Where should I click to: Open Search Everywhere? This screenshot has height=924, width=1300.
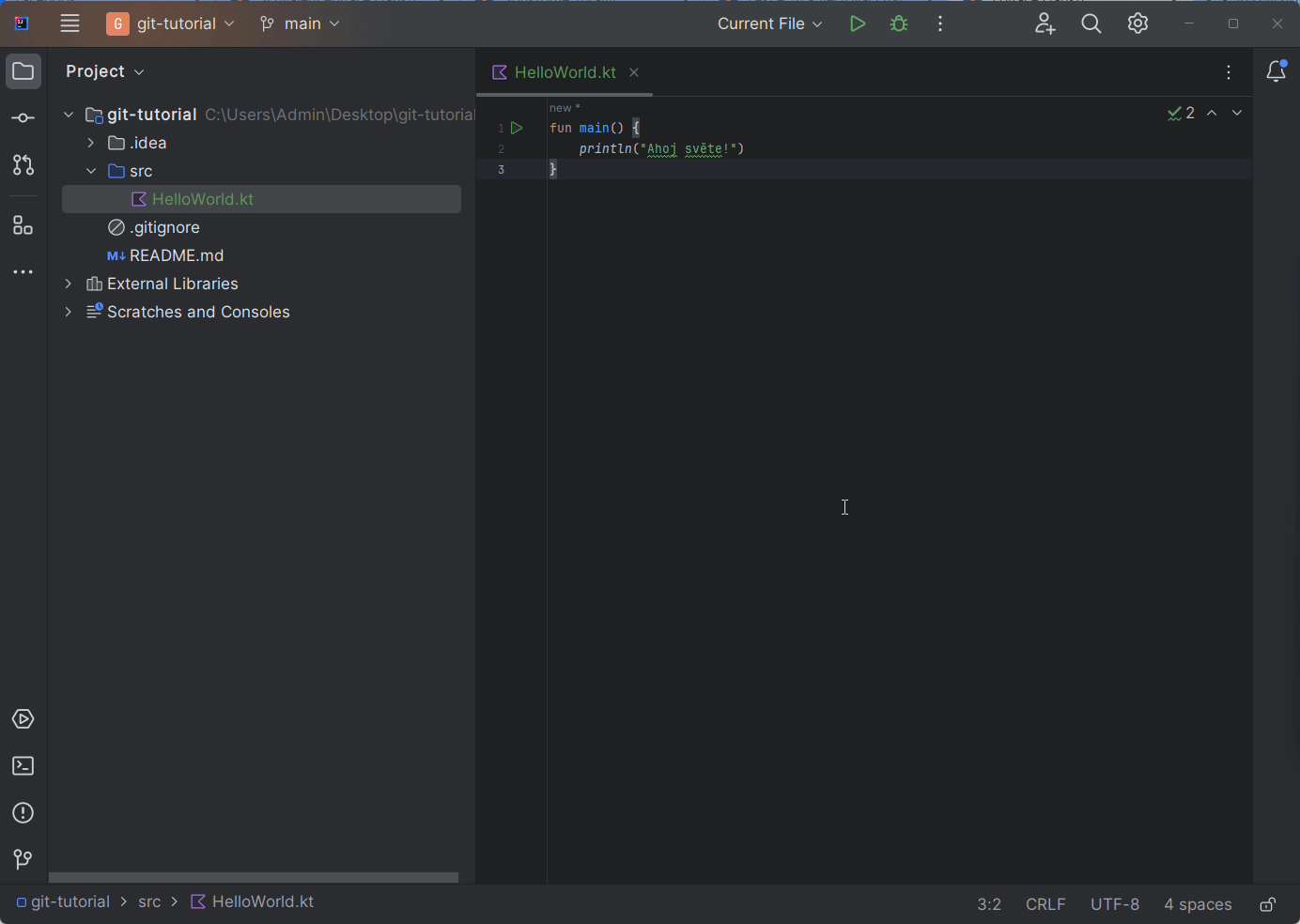click(x=1091, y=24)
